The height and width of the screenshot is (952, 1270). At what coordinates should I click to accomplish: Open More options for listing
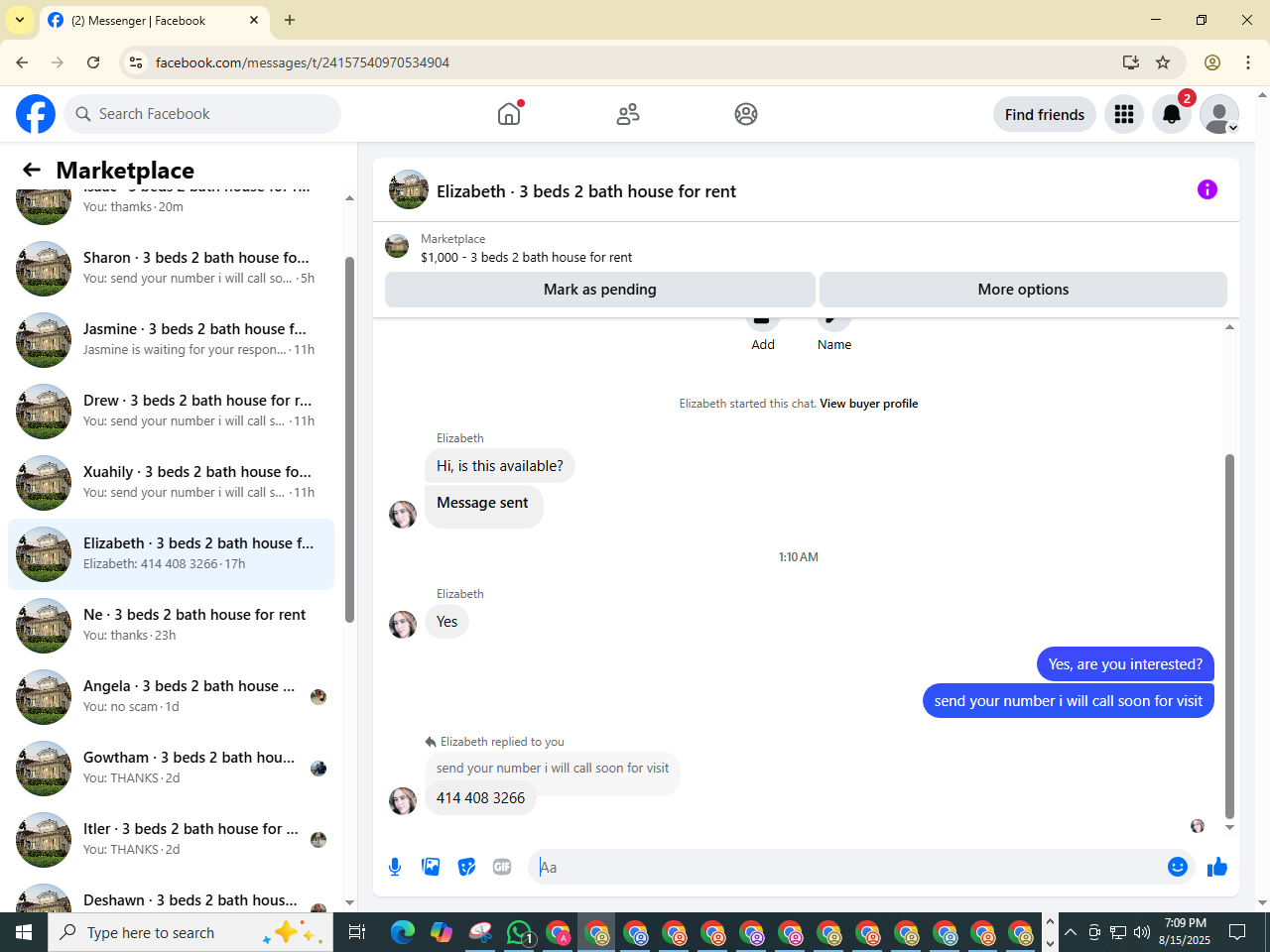[x=1023, y=290]
